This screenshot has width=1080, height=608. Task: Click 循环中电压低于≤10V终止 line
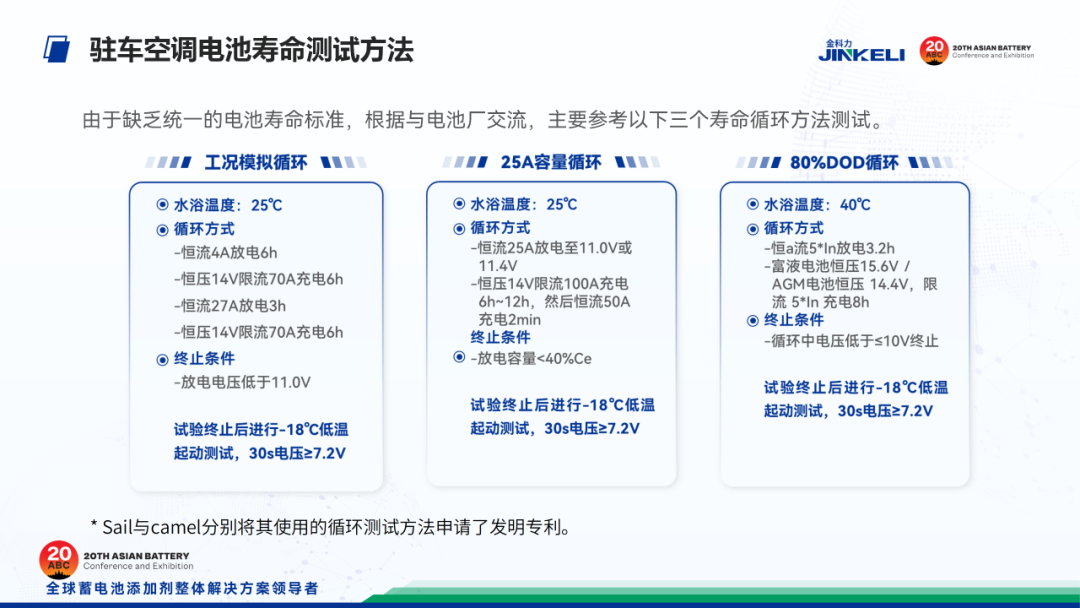click(851, 341)
